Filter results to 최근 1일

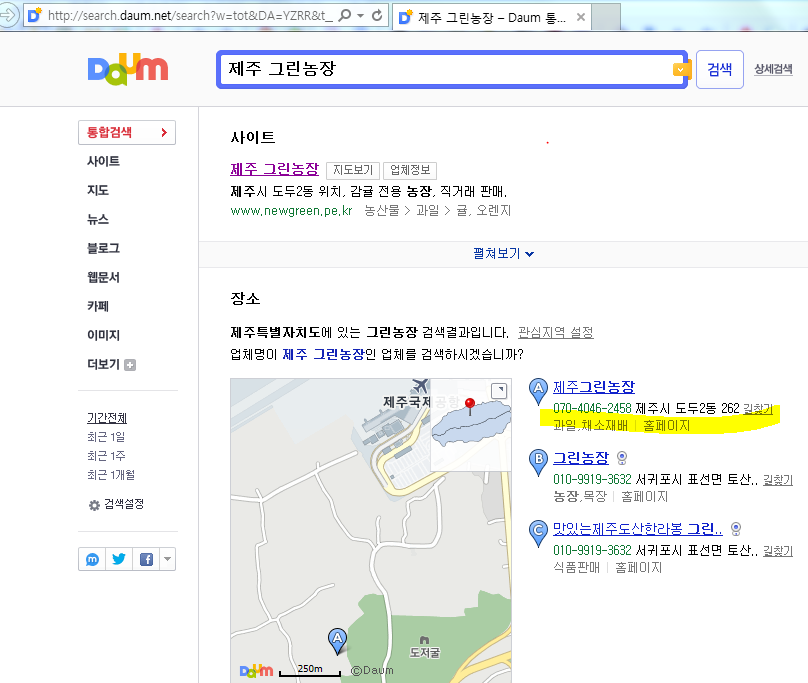click(106, 437)
